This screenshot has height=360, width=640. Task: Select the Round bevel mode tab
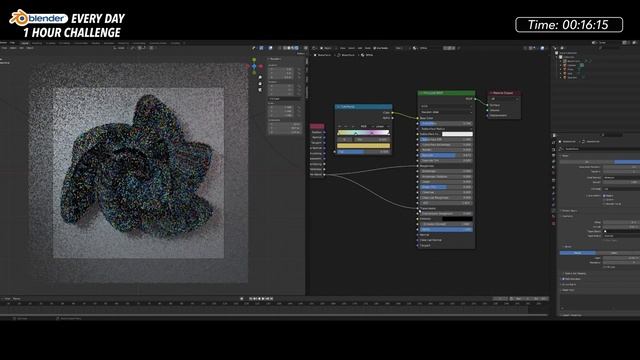point(578,253)
